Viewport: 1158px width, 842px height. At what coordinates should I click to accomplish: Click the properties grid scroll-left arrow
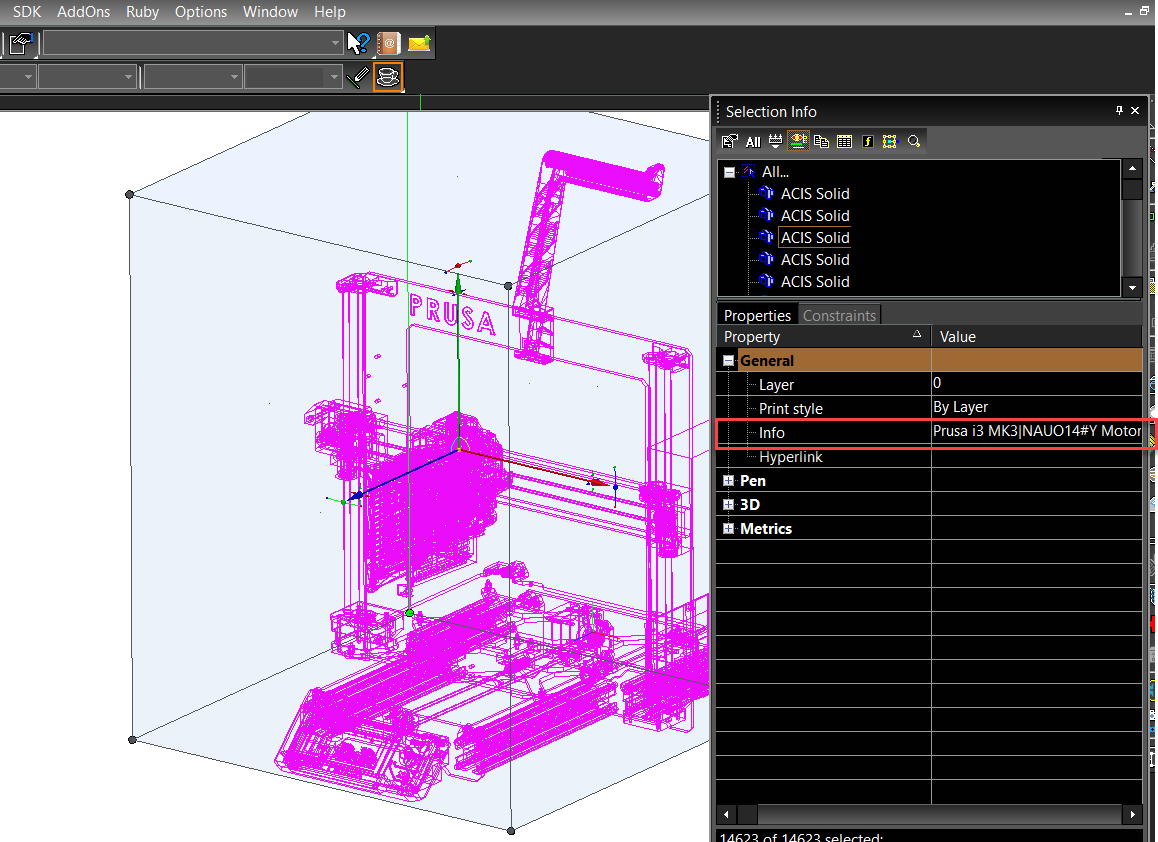[x=727, y=815]
